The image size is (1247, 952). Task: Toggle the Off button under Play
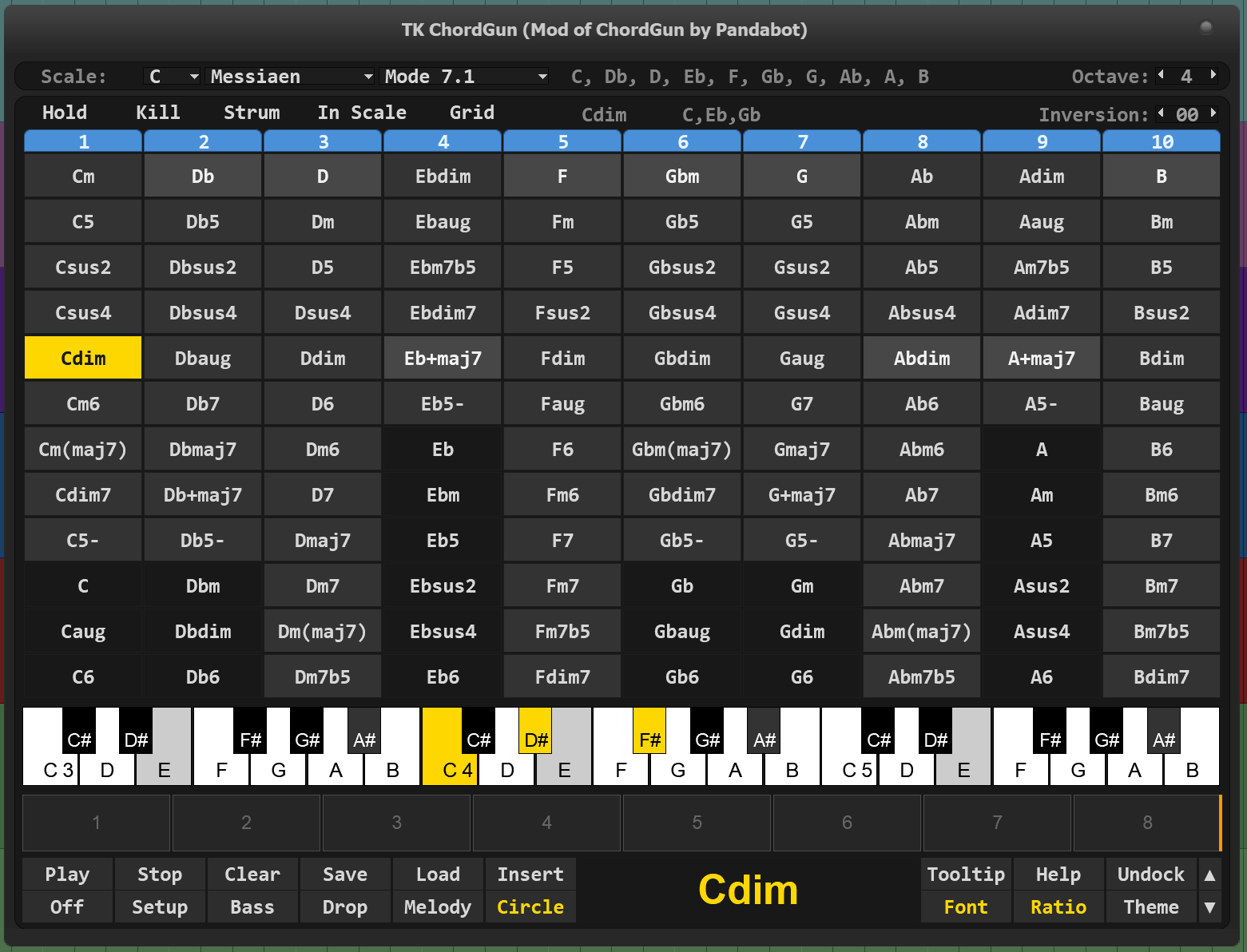(67, 907)
